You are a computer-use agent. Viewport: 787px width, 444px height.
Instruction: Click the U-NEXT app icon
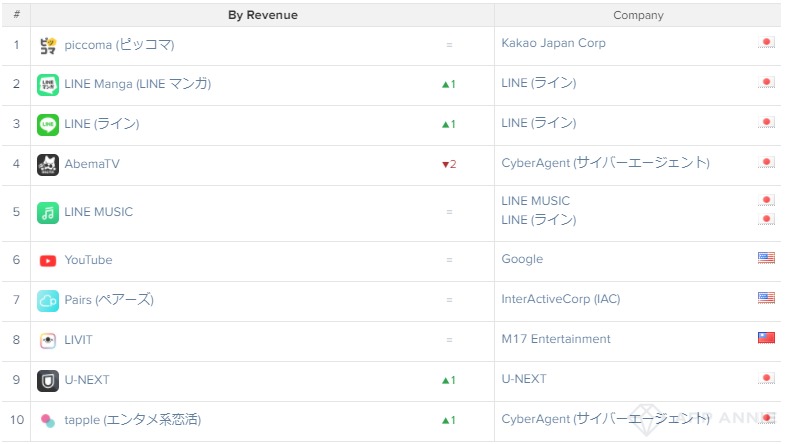pos(48,381)
